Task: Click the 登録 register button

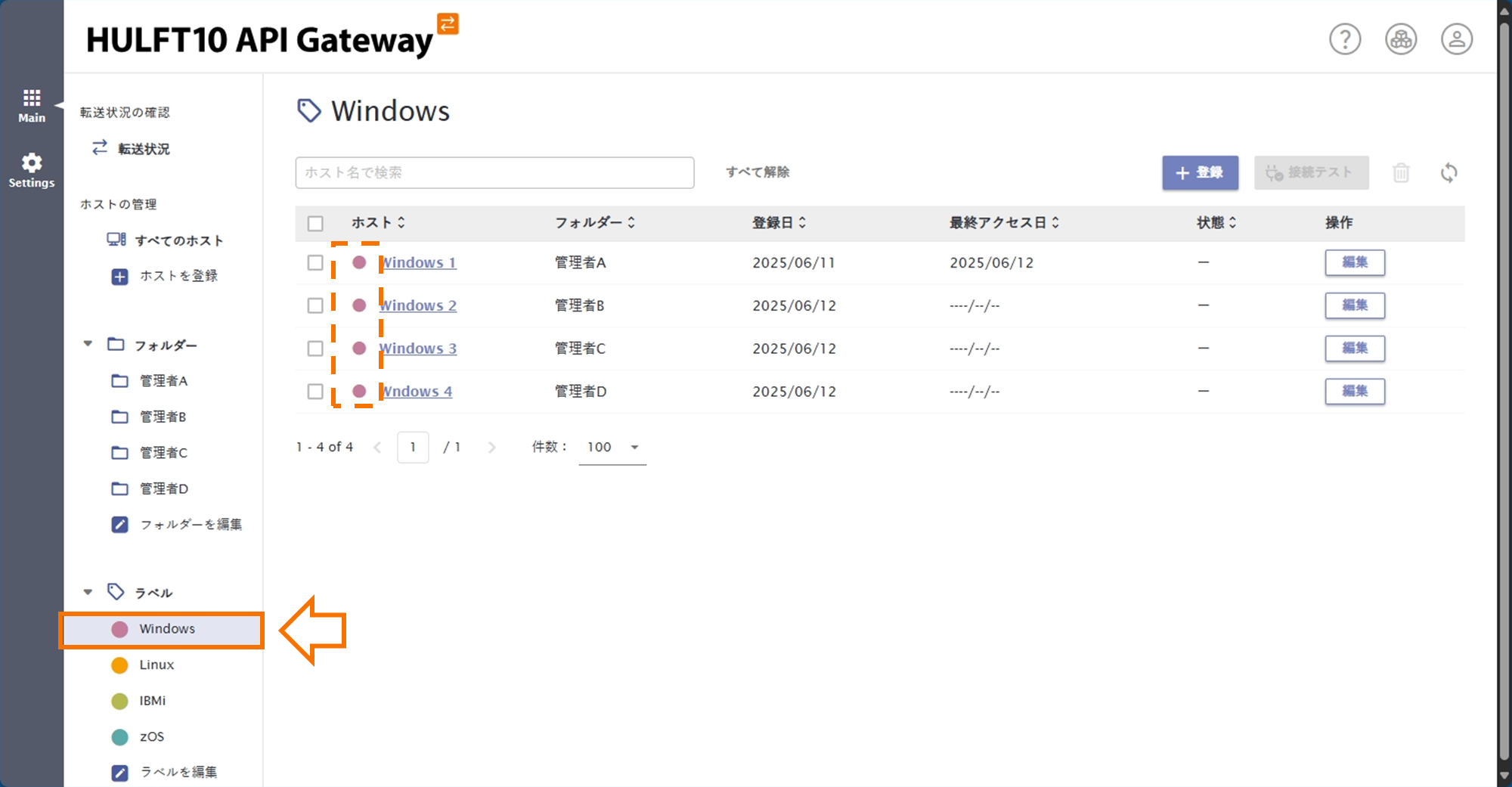Action: click(x=1200, y=172)
